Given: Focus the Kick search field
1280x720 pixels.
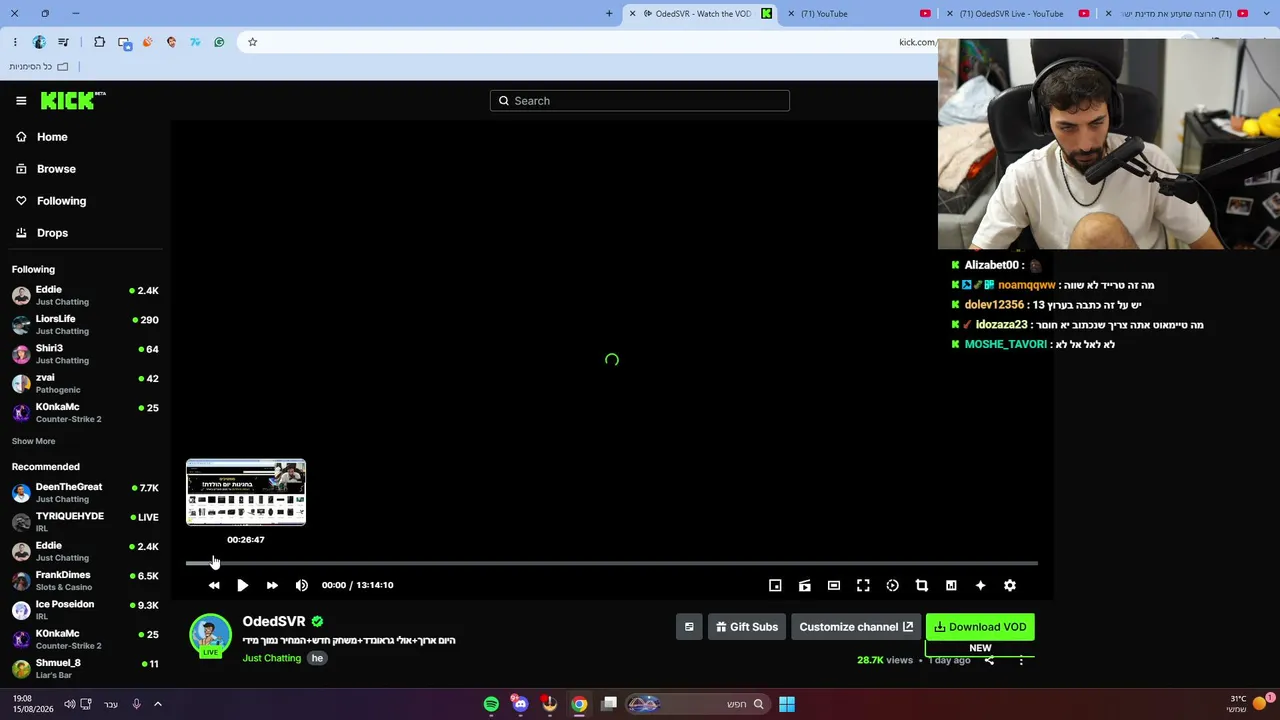Looking at the screenshot, I should [640, 100].
